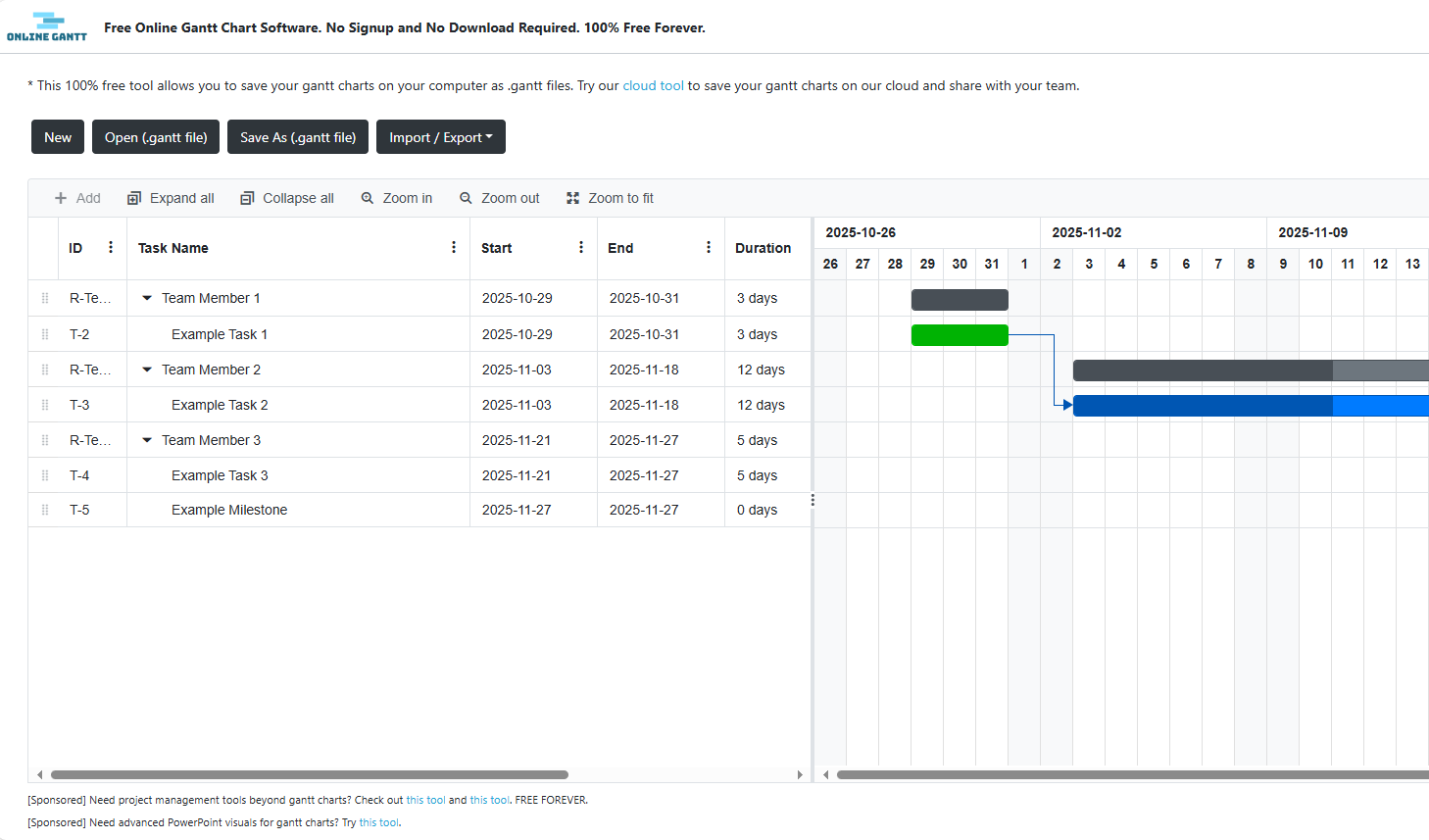Open the cloud tool link
Screen dimensions: 1429x840
point(653,85)
